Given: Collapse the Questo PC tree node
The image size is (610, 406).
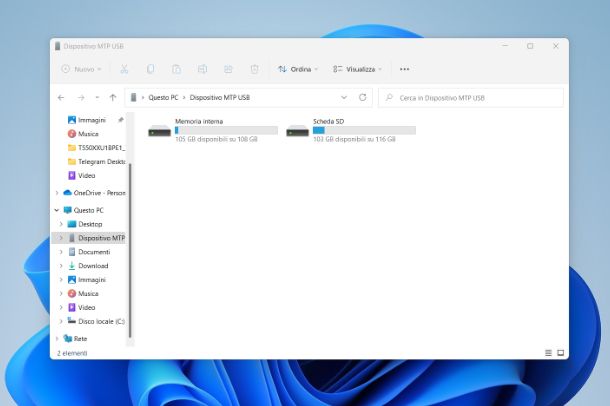Looking at the screenshot, I should coord(57,210).
